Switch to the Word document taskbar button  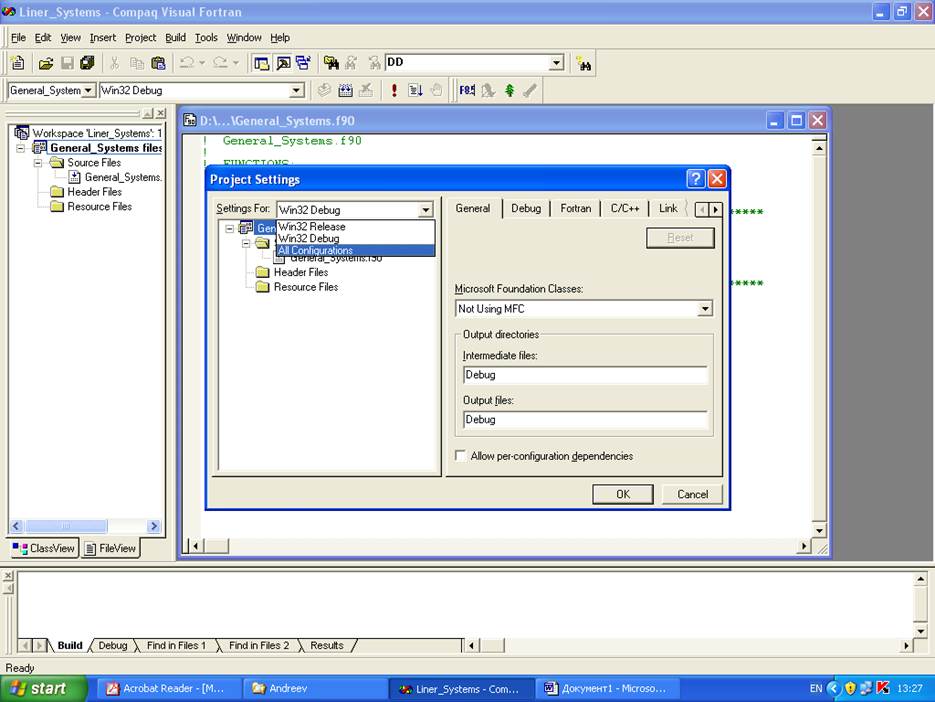pyautogui.click(x=606, y=688)
